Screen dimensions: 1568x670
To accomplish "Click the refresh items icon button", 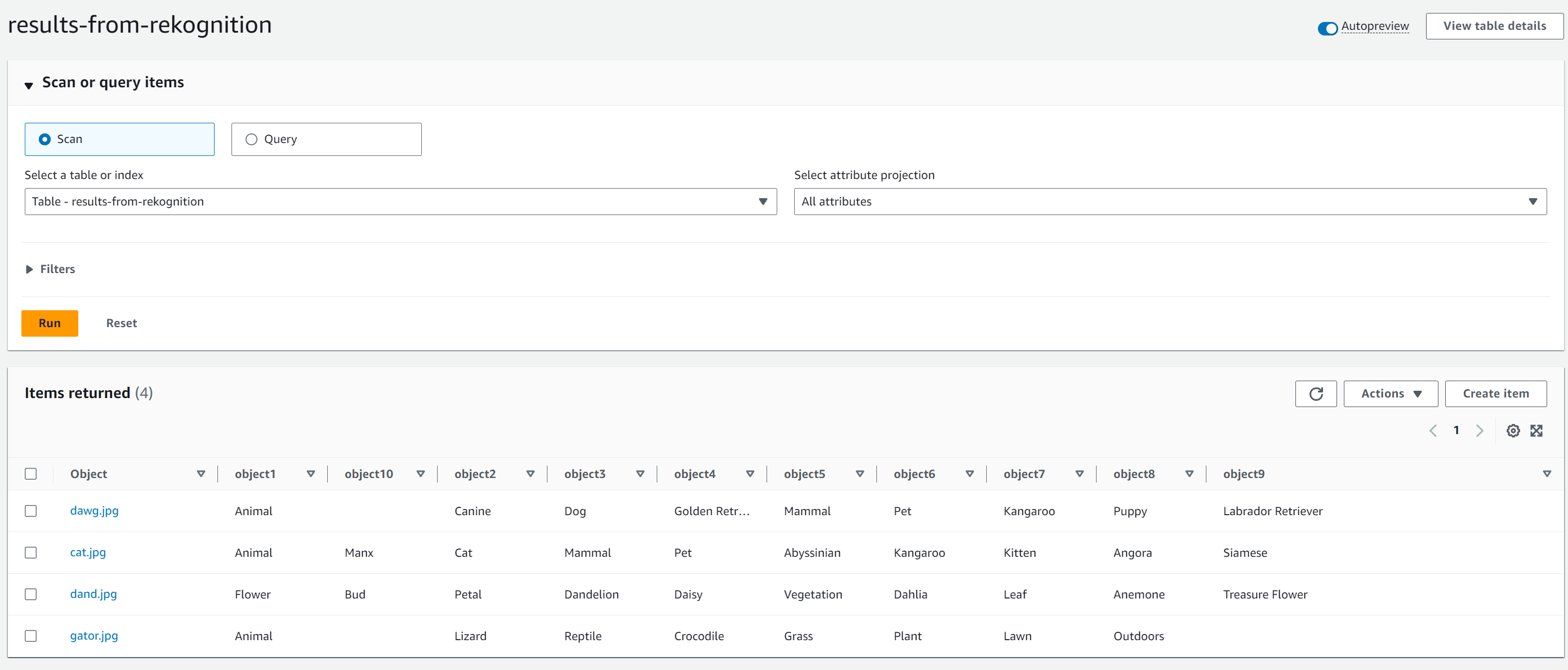I will click(1315, 394).
